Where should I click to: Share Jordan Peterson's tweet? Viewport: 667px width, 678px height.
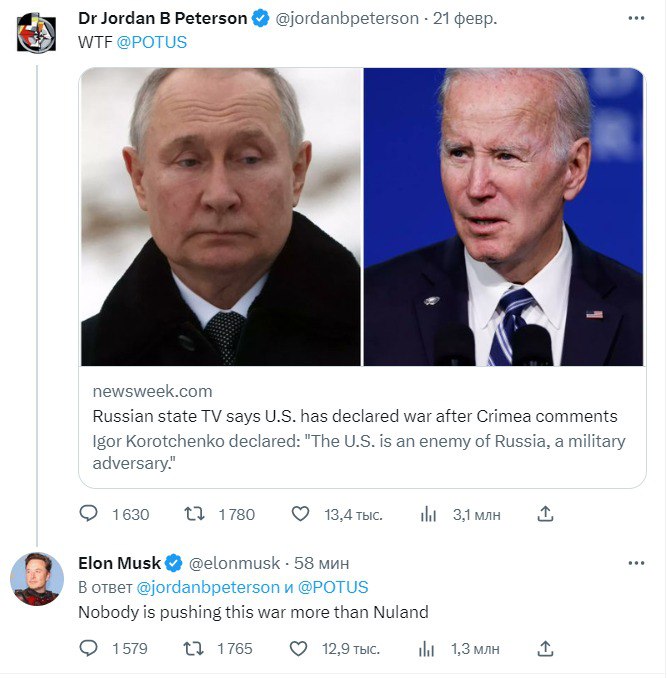[545, 514]
